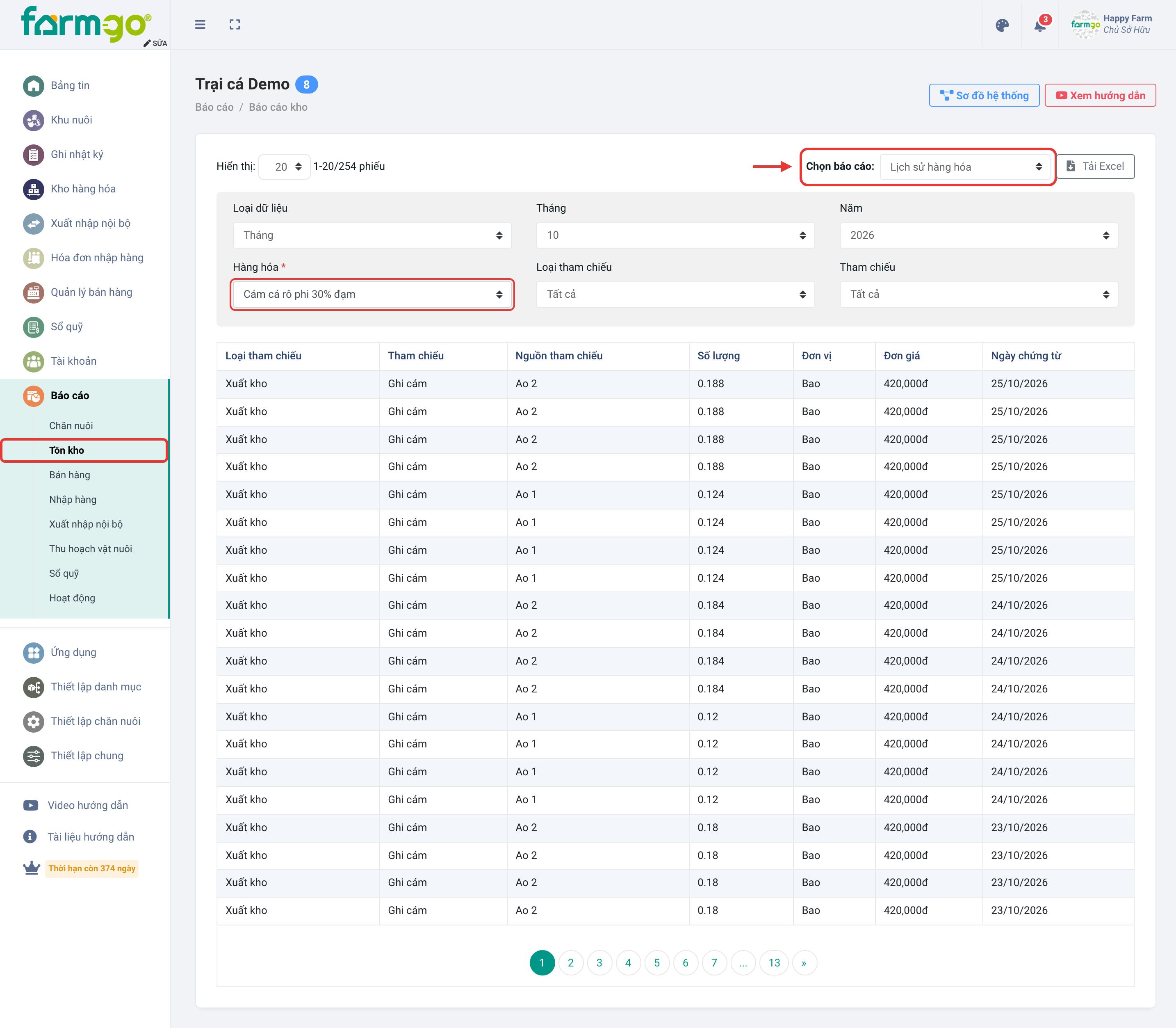
Task: Click the Thiết lập chăn nuôi gear icon
Action: pyautogui.click(x=33, y=721)
